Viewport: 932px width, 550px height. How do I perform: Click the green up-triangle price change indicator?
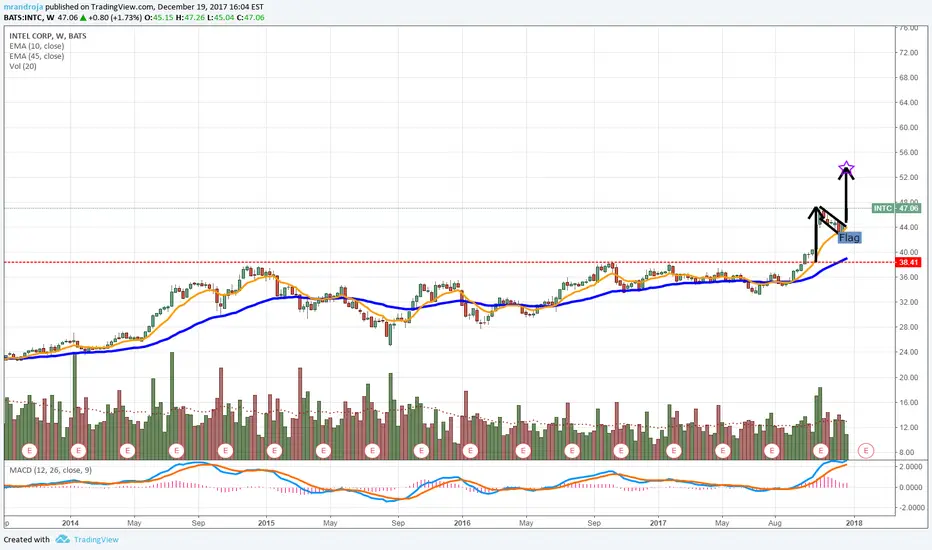coord(84,18)
